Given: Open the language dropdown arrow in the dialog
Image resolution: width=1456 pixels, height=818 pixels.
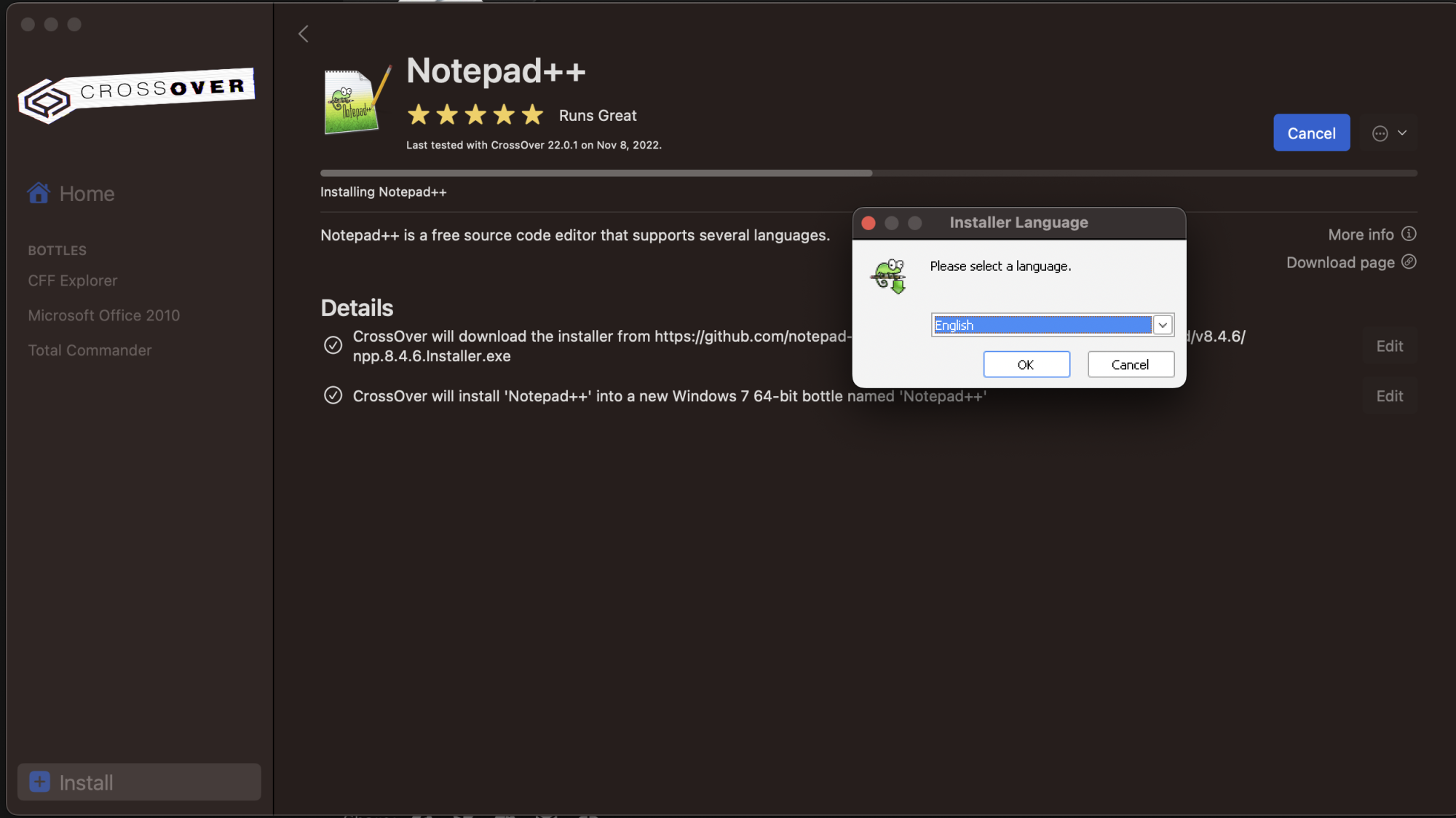Looking at the screenshot, I should 1163,325.
